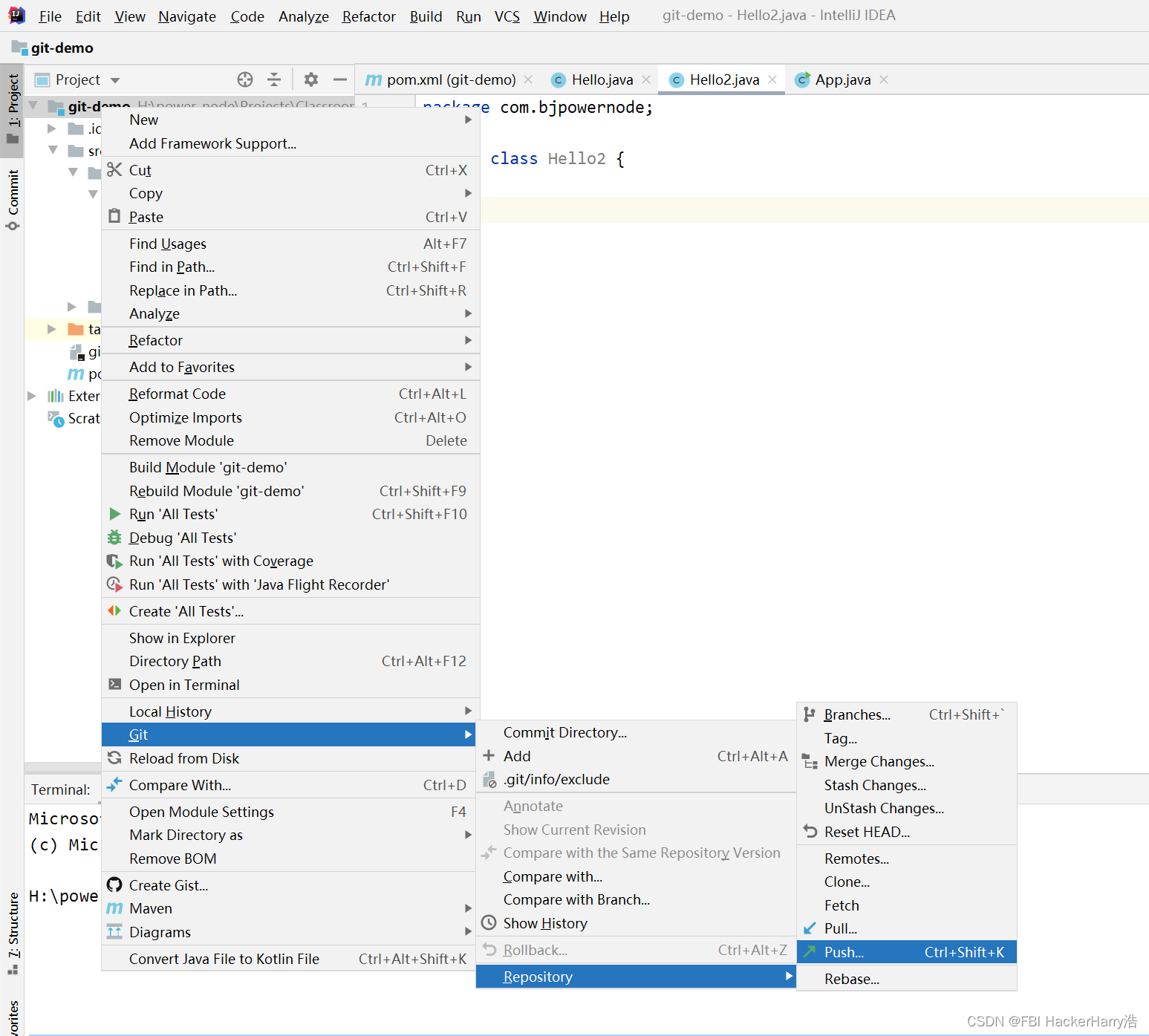The height and width of the screenshot is (1036, 1149).
Task: Click the Paste clipboard icon
Action: 114,216
